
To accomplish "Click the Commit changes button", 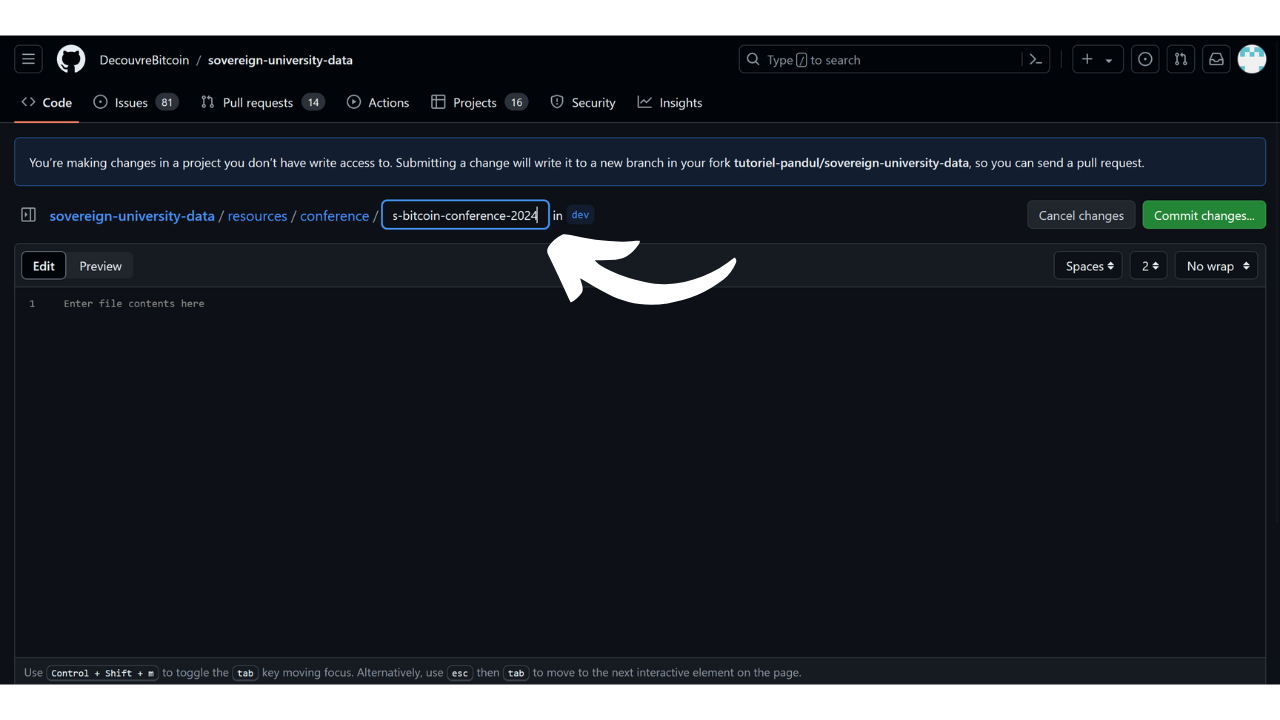I will click(x=1204, y=215).
